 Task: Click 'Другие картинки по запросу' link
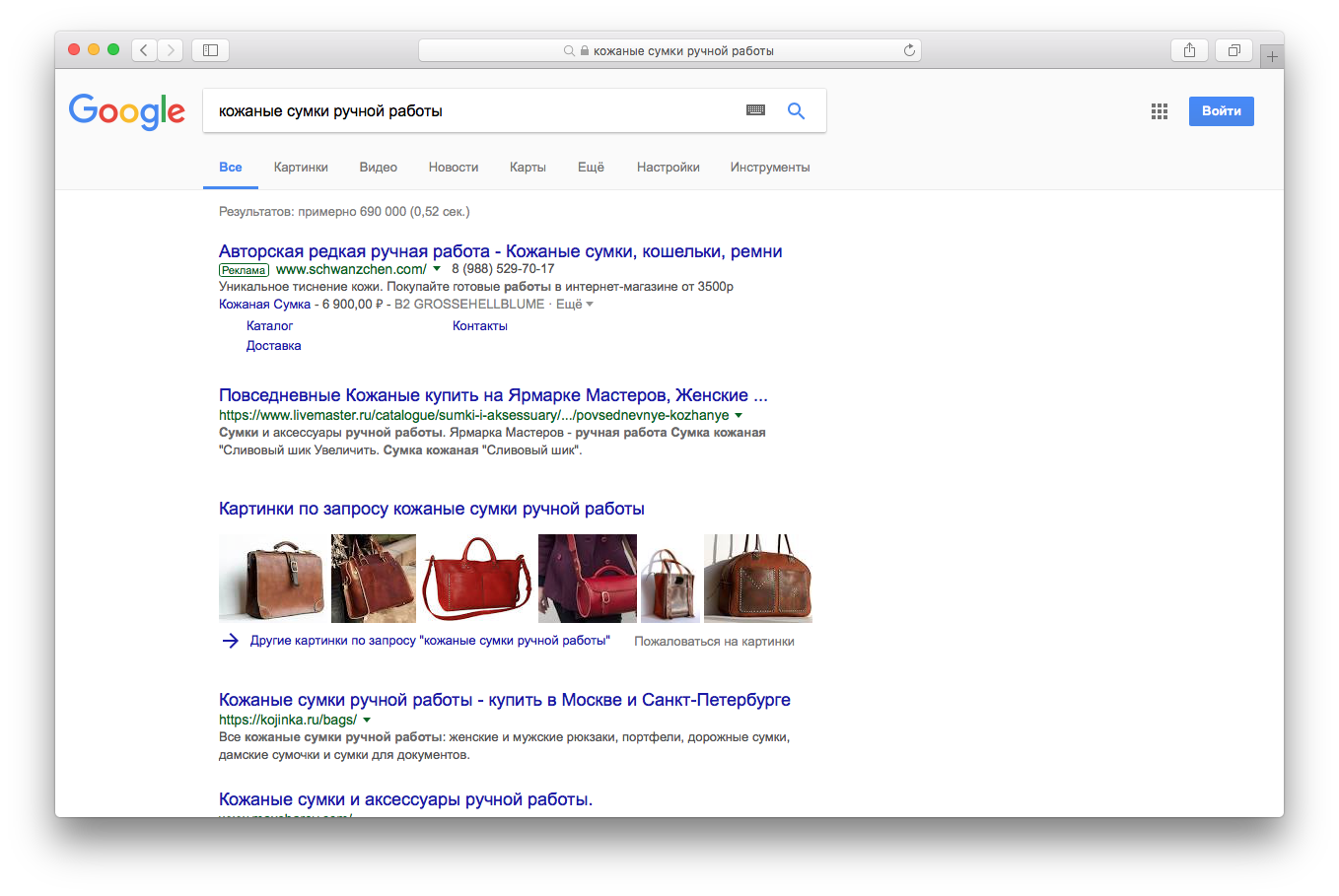[x=430, y=641]
